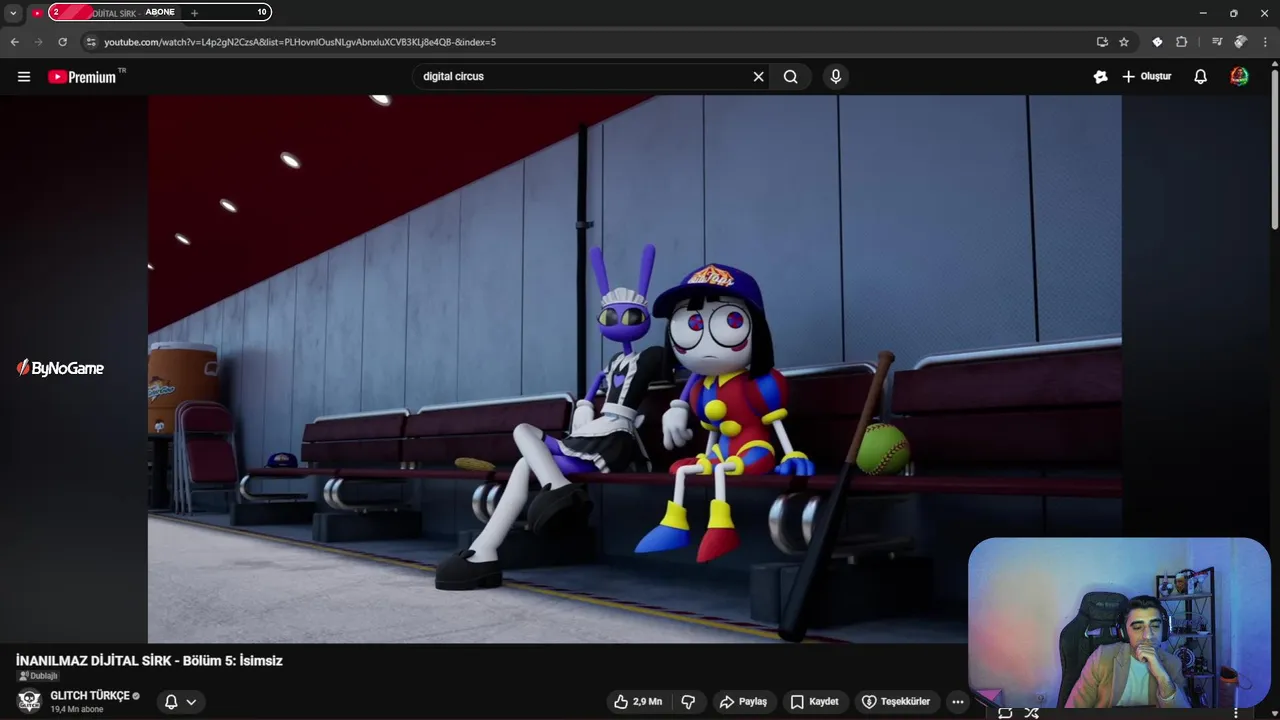Open media controls icon in toolbar
The width and height of the screenshot is (1280, 720).
(x=1217, y=42)
